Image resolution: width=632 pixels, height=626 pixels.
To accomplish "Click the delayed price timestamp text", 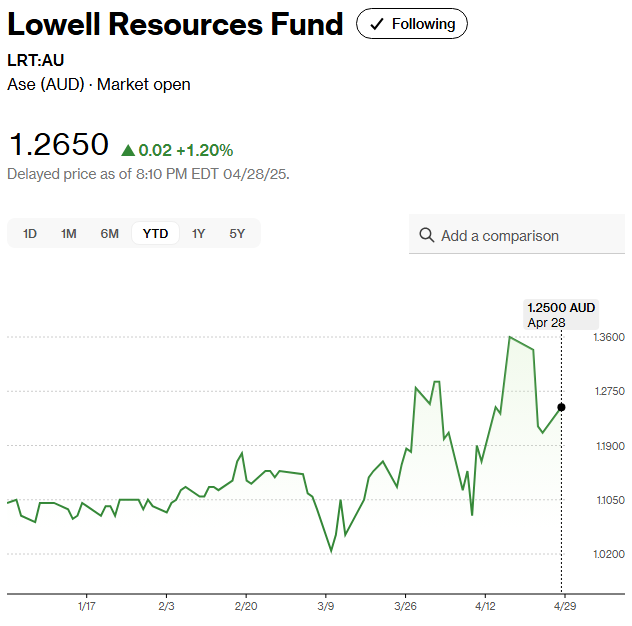I will (148, 174).
